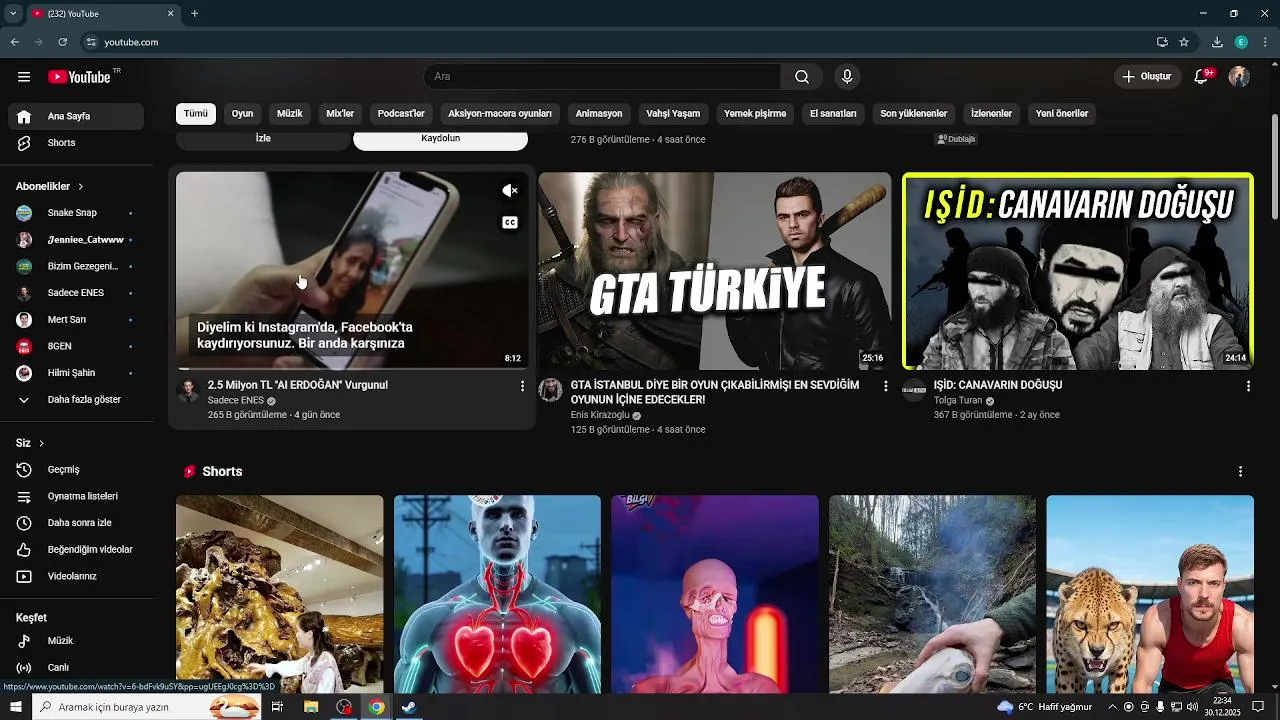Unmute the preview video via speaker icon
Screen dimensions: 1280x720
pos(510,191)
